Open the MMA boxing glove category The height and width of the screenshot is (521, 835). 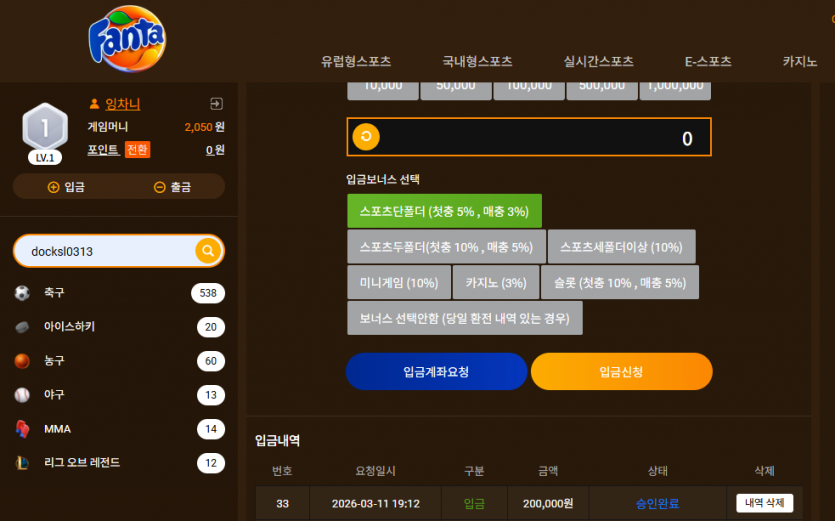[x=119, y=429]
